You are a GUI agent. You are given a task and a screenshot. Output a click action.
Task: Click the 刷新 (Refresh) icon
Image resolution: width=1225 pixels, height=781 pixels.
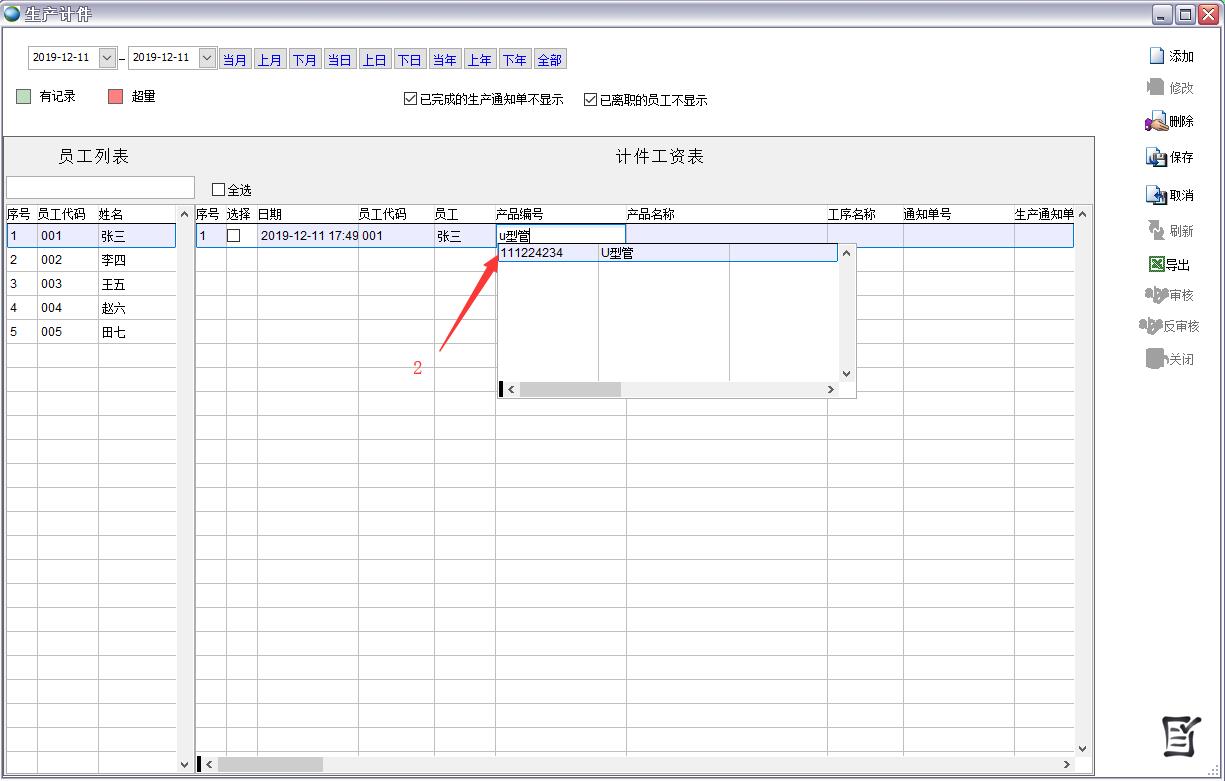(1156, 231)
